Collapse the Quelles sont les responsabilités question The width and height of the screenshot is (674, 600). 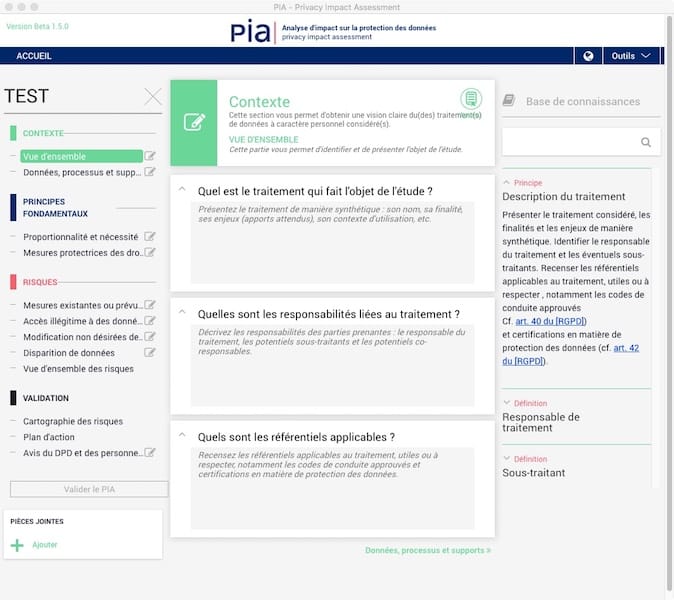(182, 312)
